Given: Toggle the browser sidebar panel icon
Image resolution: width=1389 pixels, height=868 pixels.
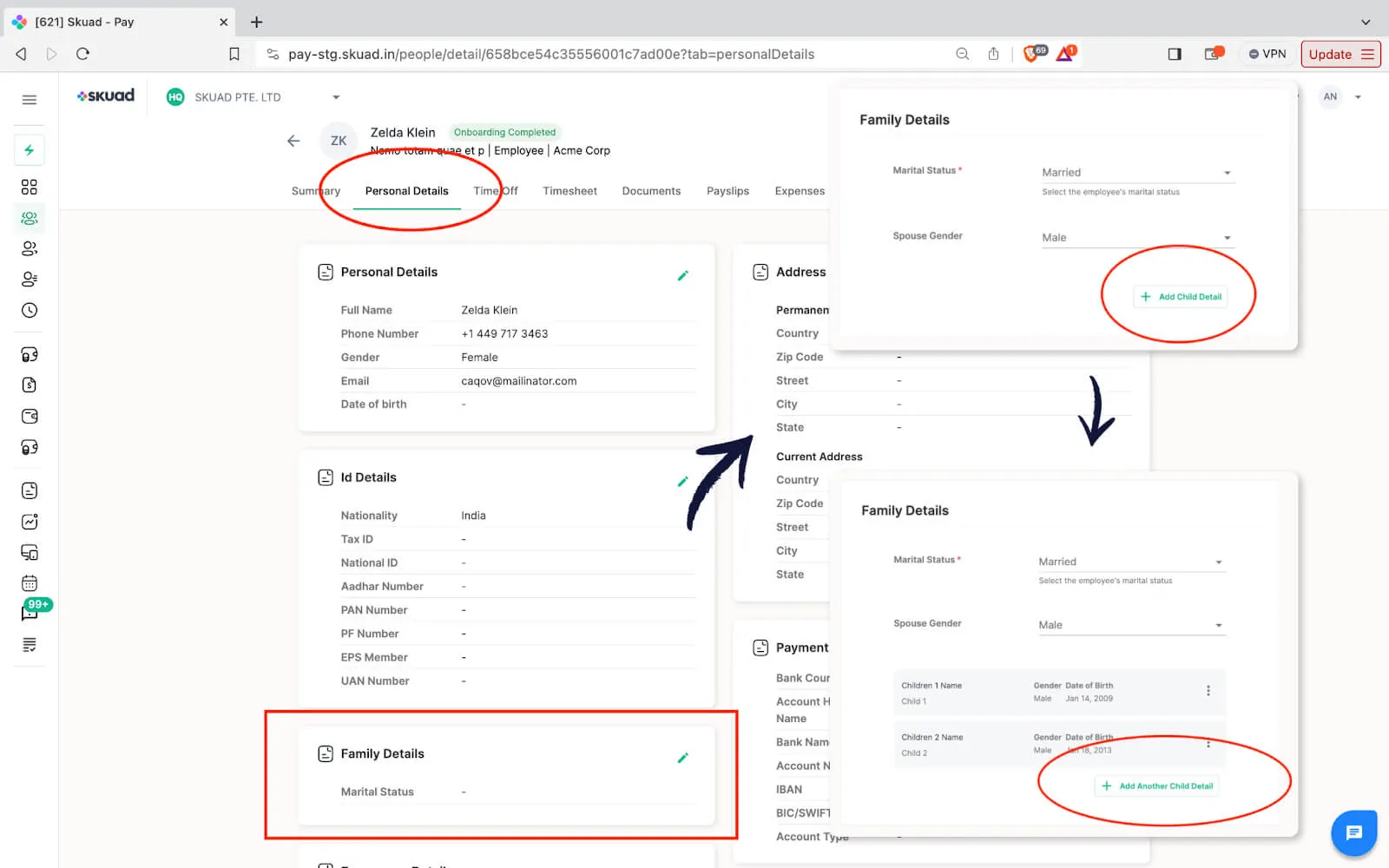Looking at the screenshot, I should click(x=1175, y=54).
